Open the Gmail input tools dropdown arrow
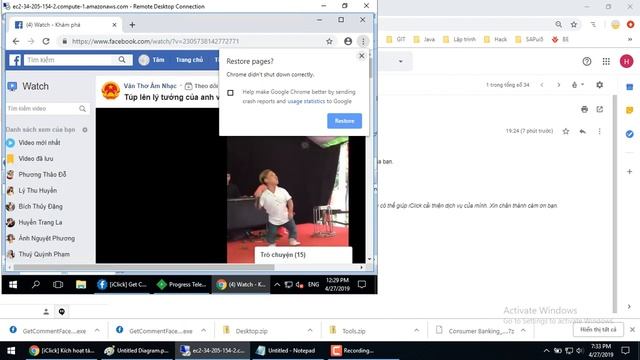This screenshot has height=360, width=640. pyautogui.click(x=582, y=84)
